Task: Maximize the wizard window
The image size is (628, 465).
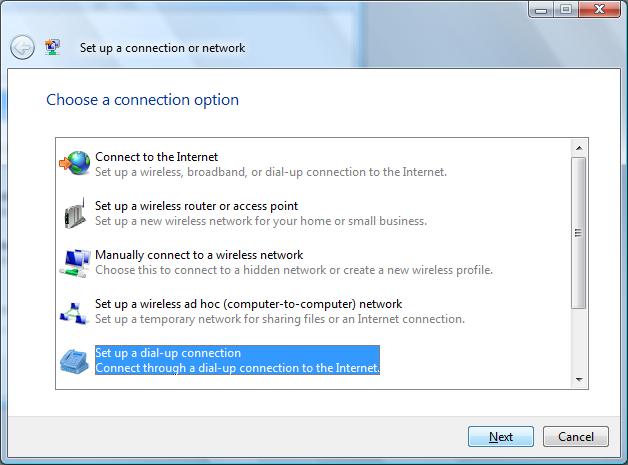Action: pyautogui.click(x=566, y=9)
